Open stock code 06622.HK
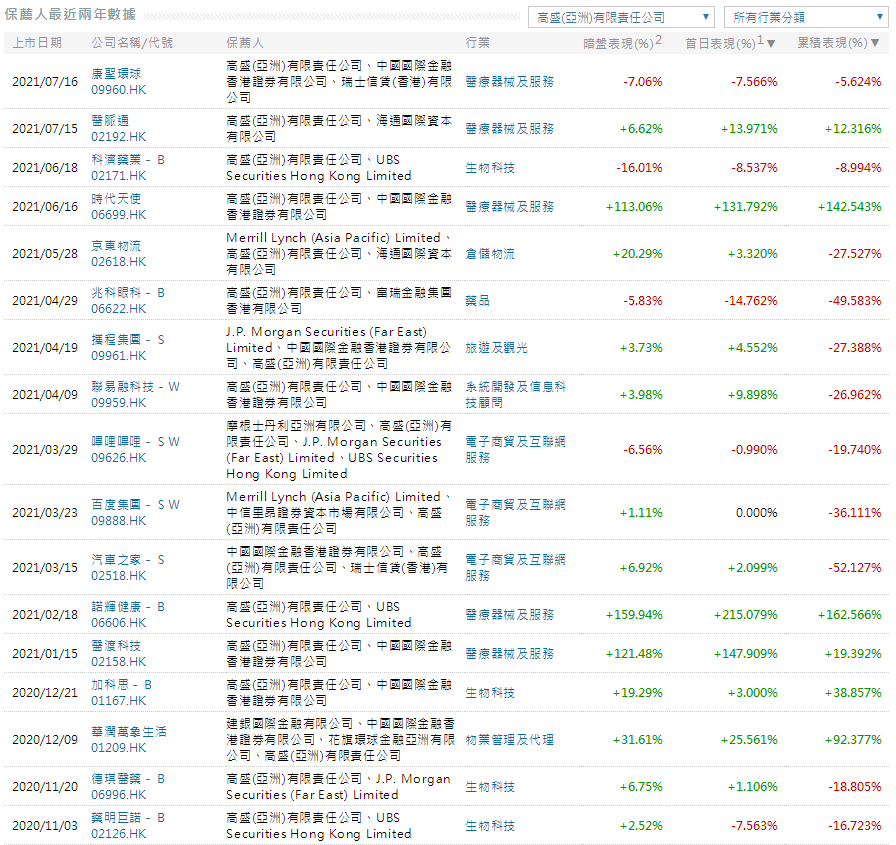Image resolution: width=896 pixels, height=845 pixels. [x=119, y=309]
